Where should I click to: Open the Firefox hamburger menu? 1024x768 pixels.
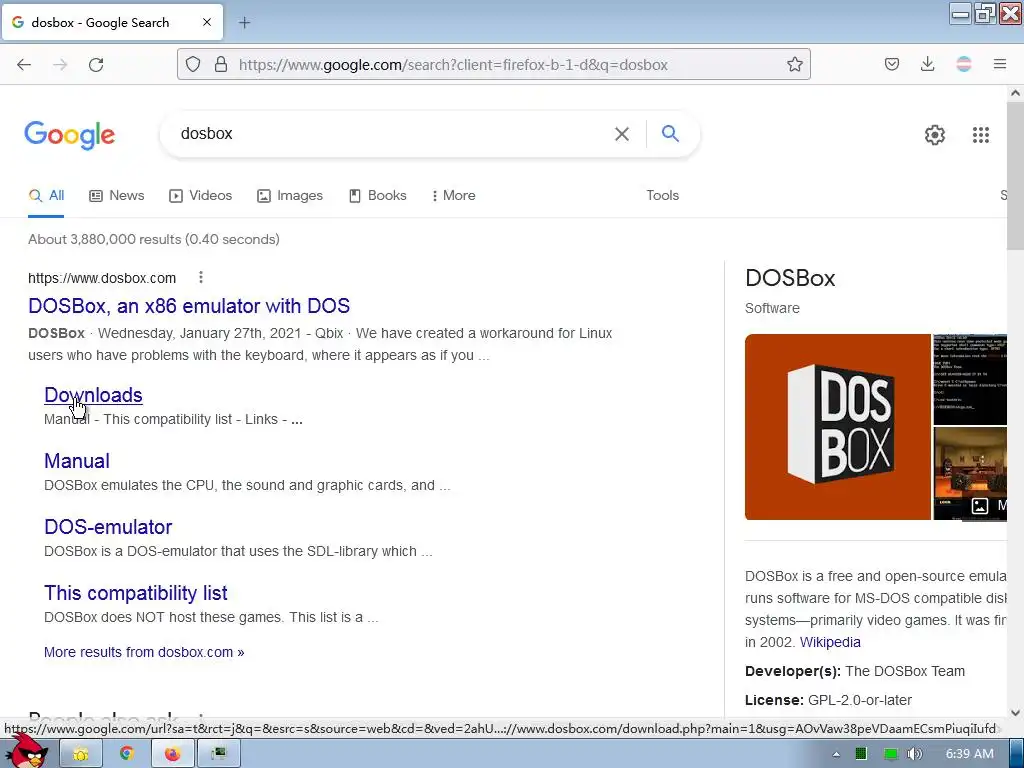click(x=999, y=64)
